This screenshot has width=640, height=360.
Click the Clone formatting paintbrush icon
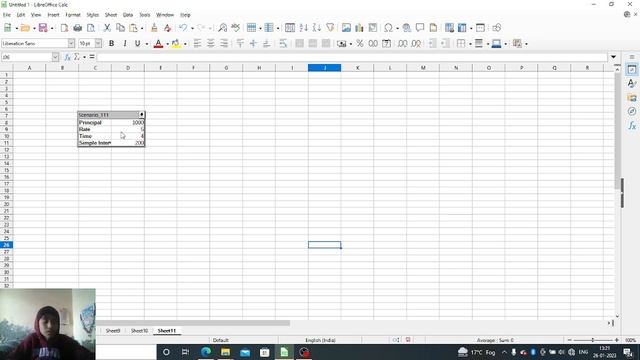[x=154, y=28]
